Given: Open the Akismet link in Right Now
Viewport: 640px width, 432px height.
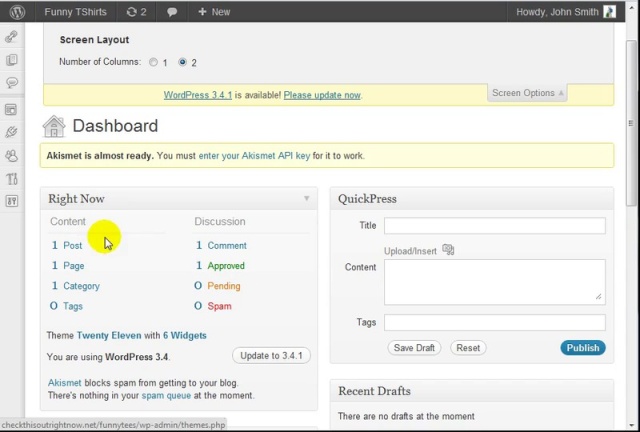Looking at the screenshot, I should (64, 383).
